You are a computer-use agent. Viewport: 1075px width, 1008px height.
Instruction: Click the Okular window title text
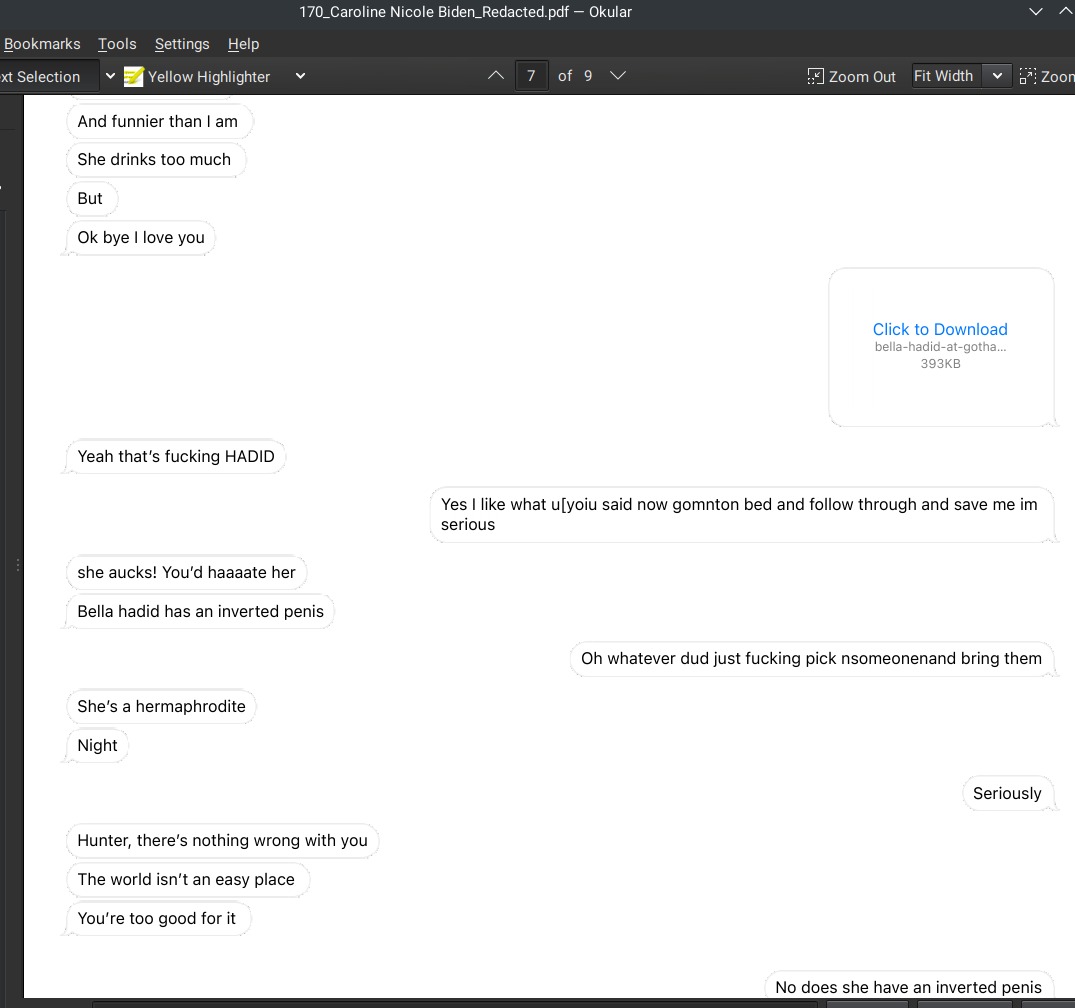466,12
